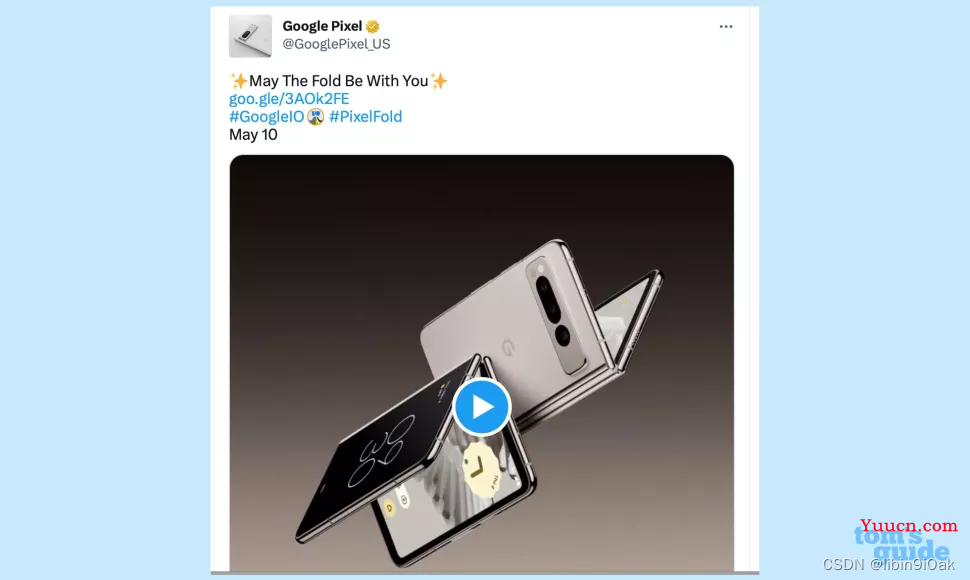Click the CSDN @libin9iOak credit
Viewport: 970px width, 580px height.
click(x=888, y=564)
